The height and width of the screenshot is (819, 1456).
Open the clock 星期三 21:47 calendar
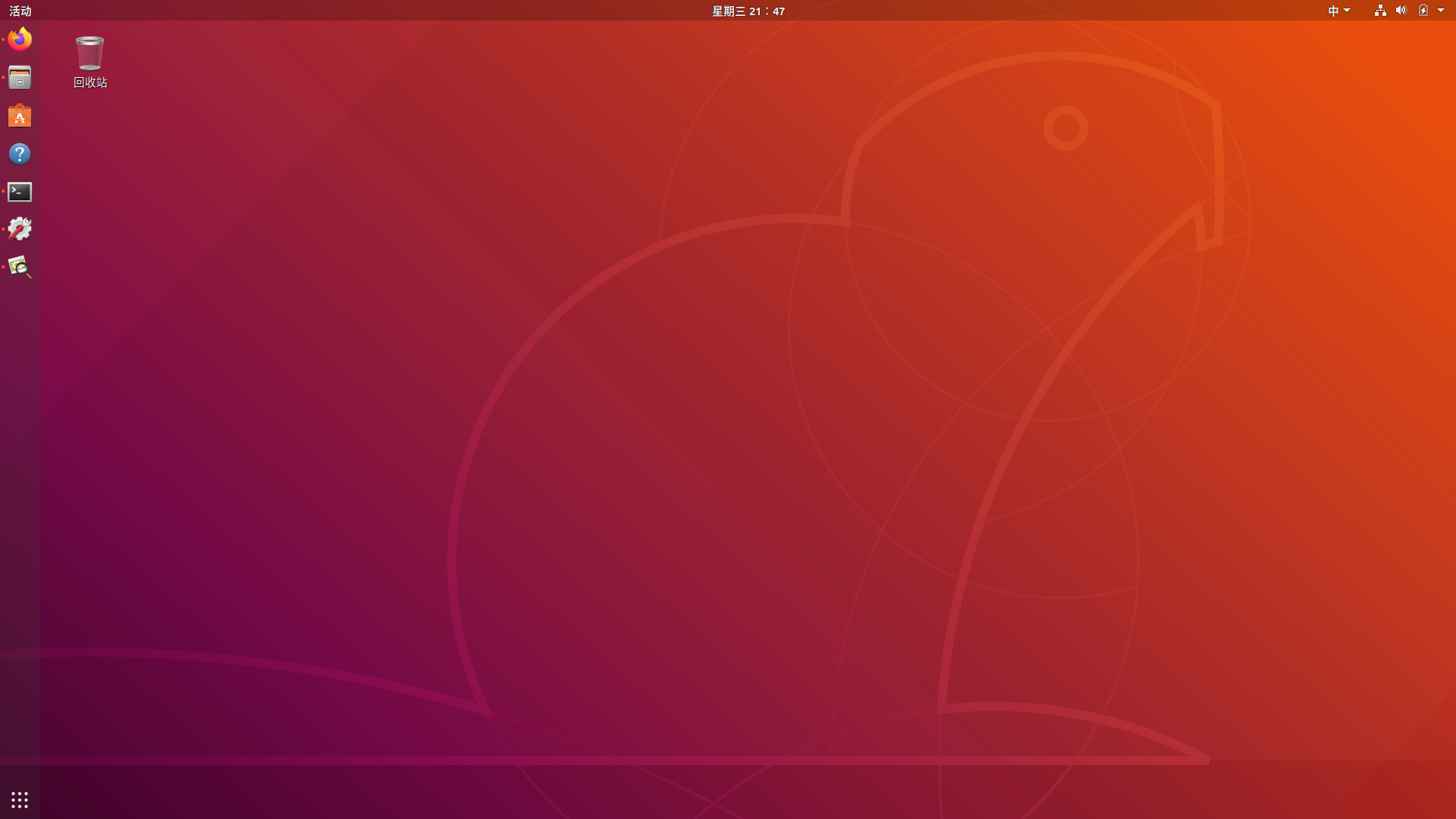coord(748,11)
